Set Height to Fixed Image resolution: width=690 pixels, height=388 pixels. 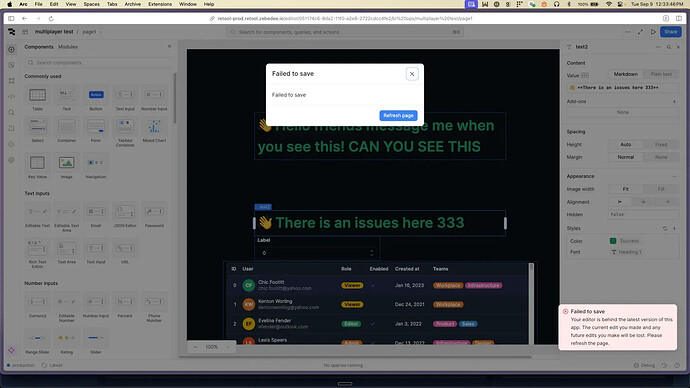[x=661, y=144]
